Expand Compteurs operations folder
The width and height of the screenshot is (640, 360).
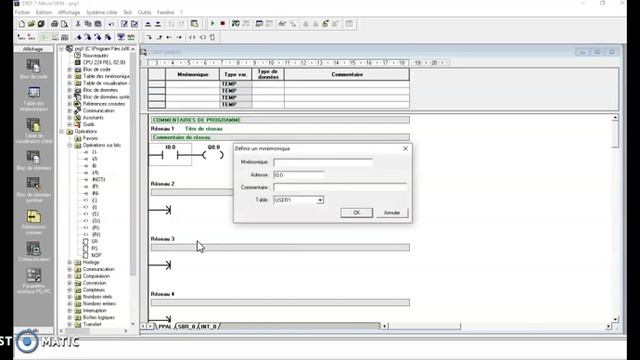(x=70, y=290)
